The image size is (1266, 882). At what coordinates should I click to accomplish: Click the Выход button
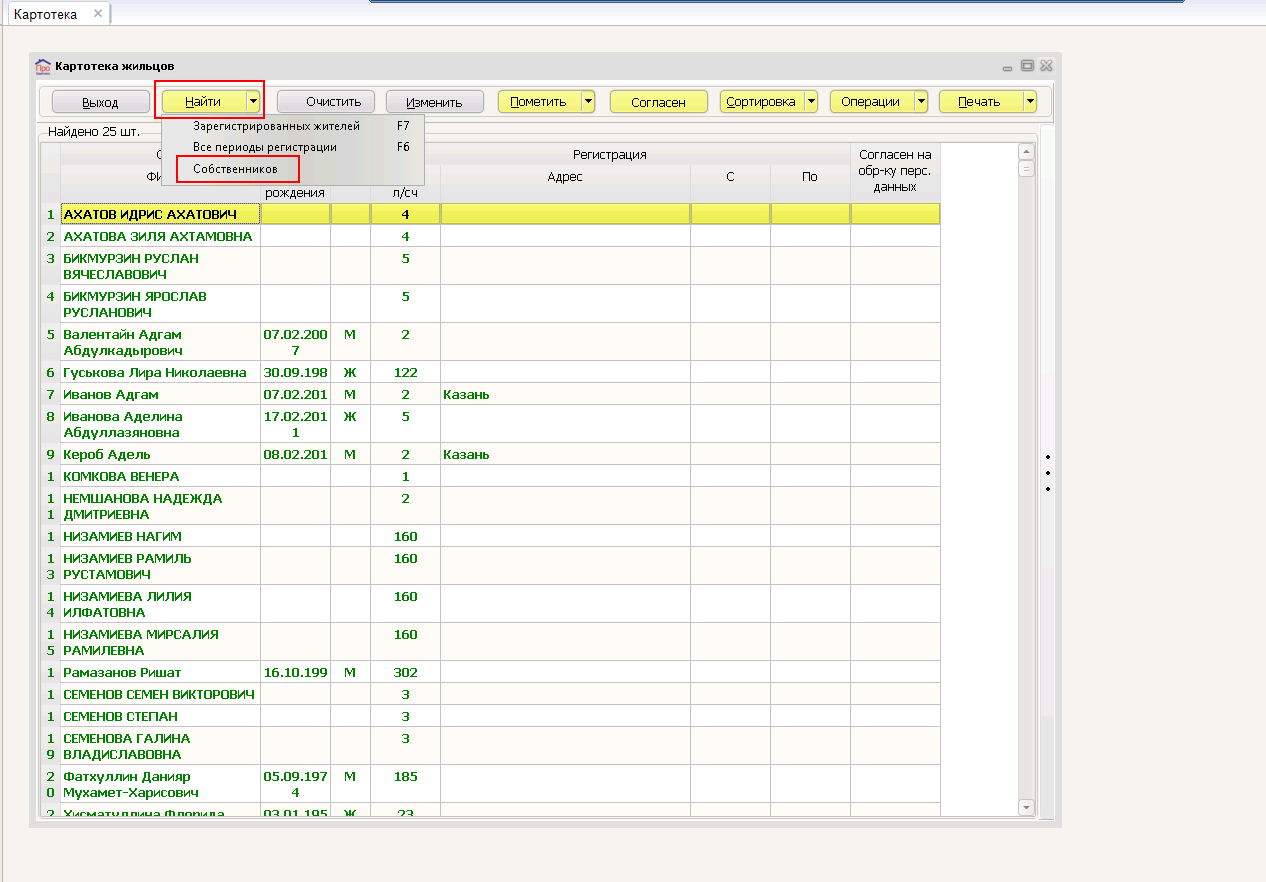click(100, 102)
